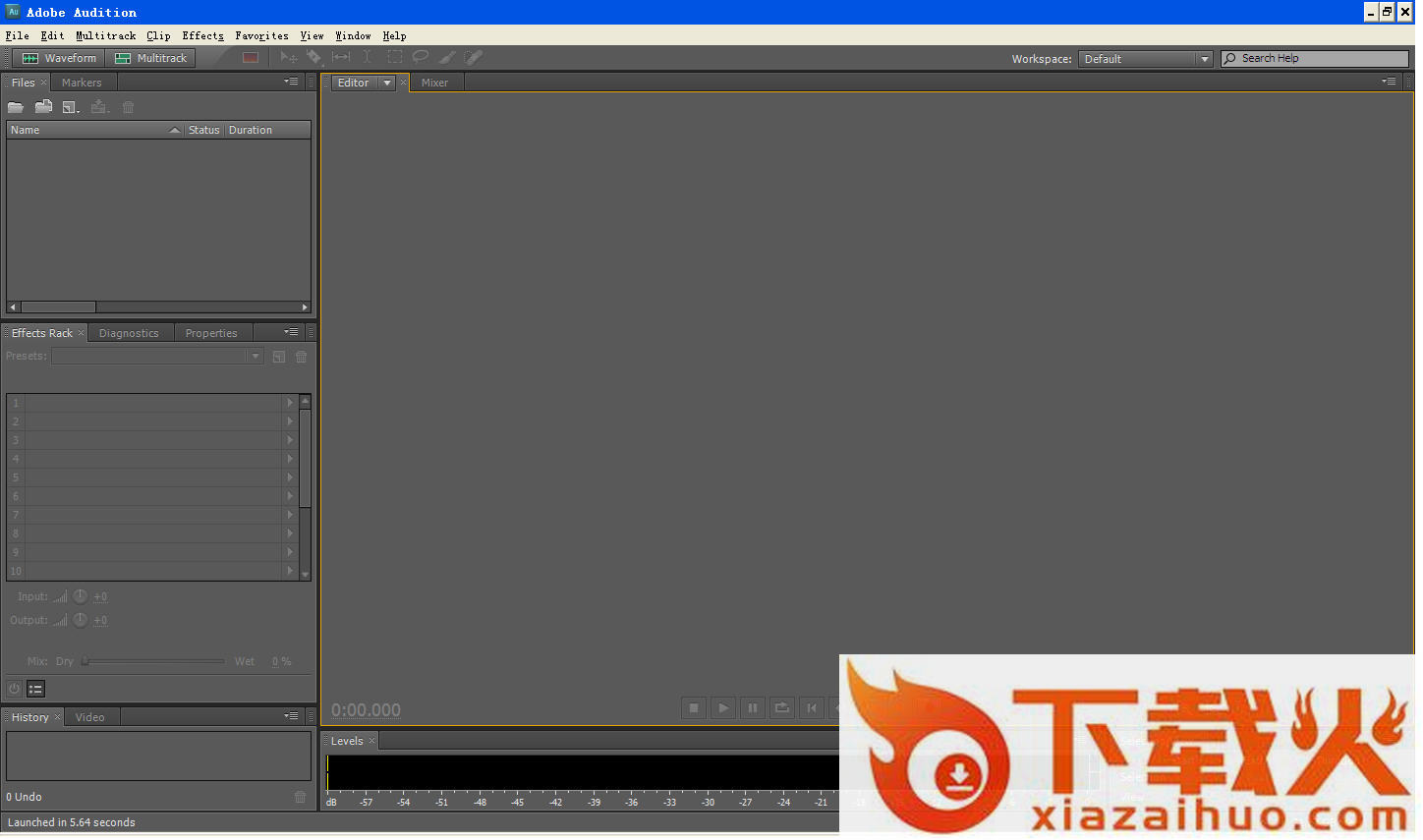Open the Workspace dropdown
Image resolution: width=1423 pixels, height=840 pixels.
[x=1146, y=59]
